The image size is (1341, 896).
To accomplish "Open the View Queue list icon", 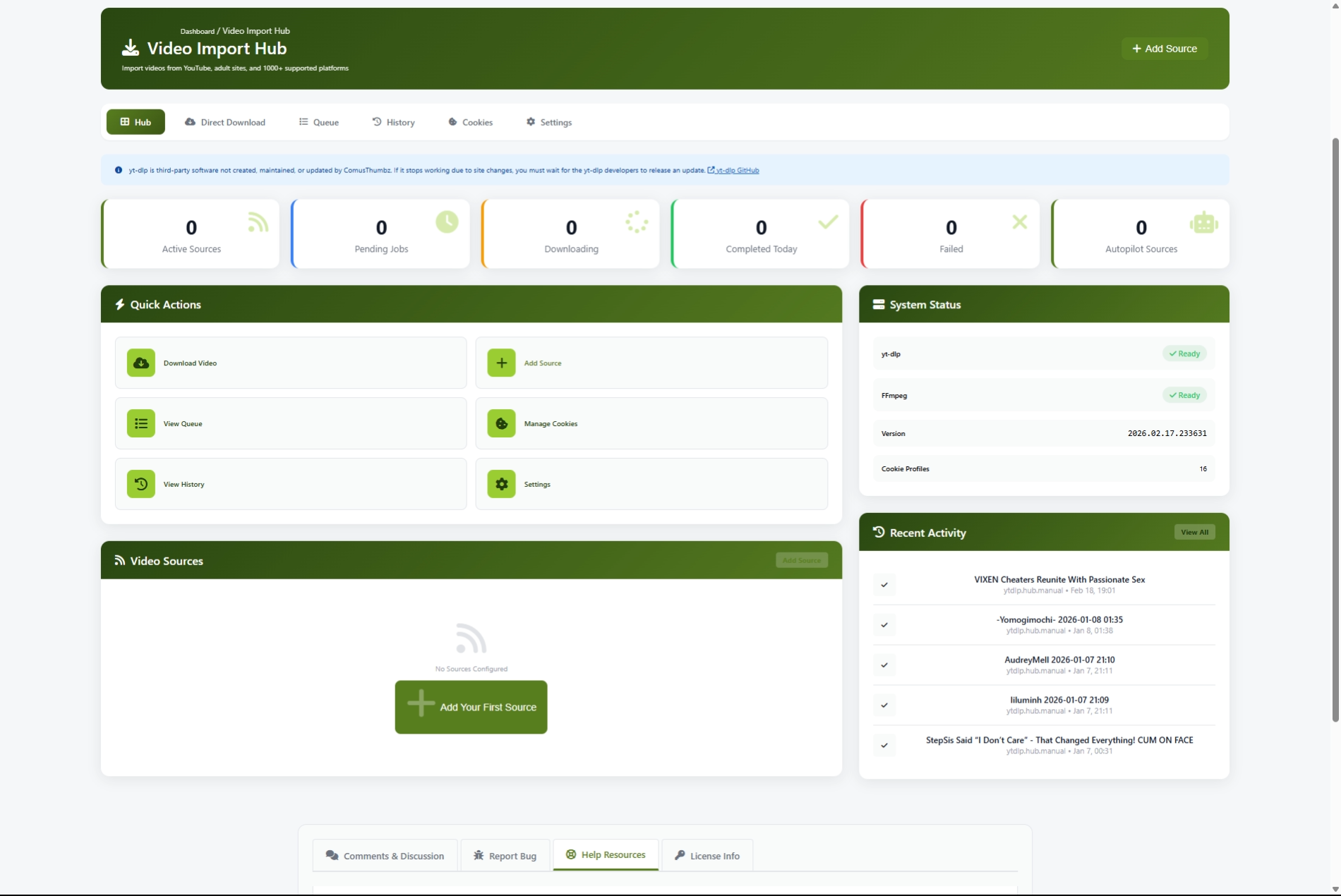I will coord(140,424).
